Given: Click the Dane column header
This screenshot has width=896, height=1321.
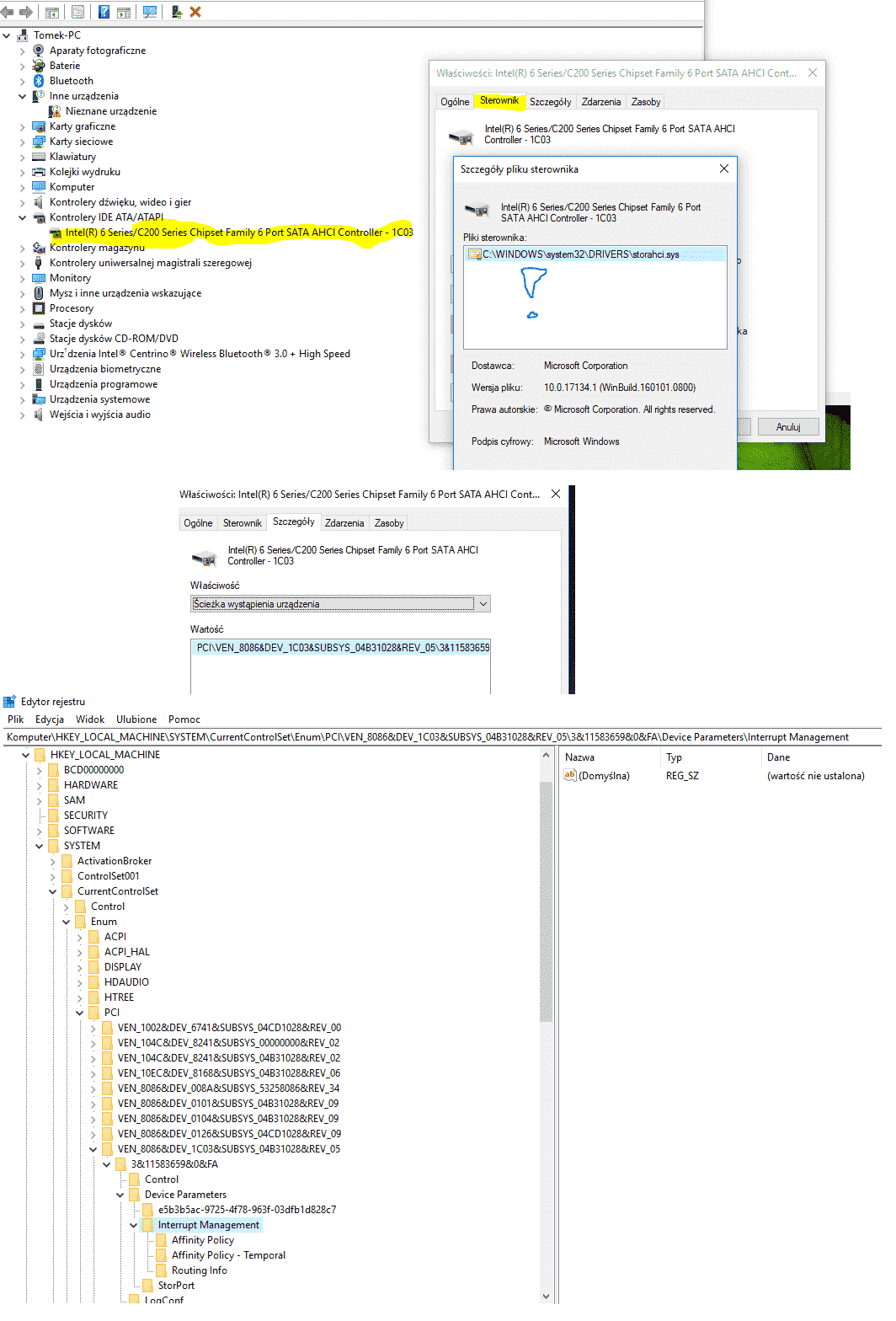Looking at the screenshot, I should pos(778,757).
